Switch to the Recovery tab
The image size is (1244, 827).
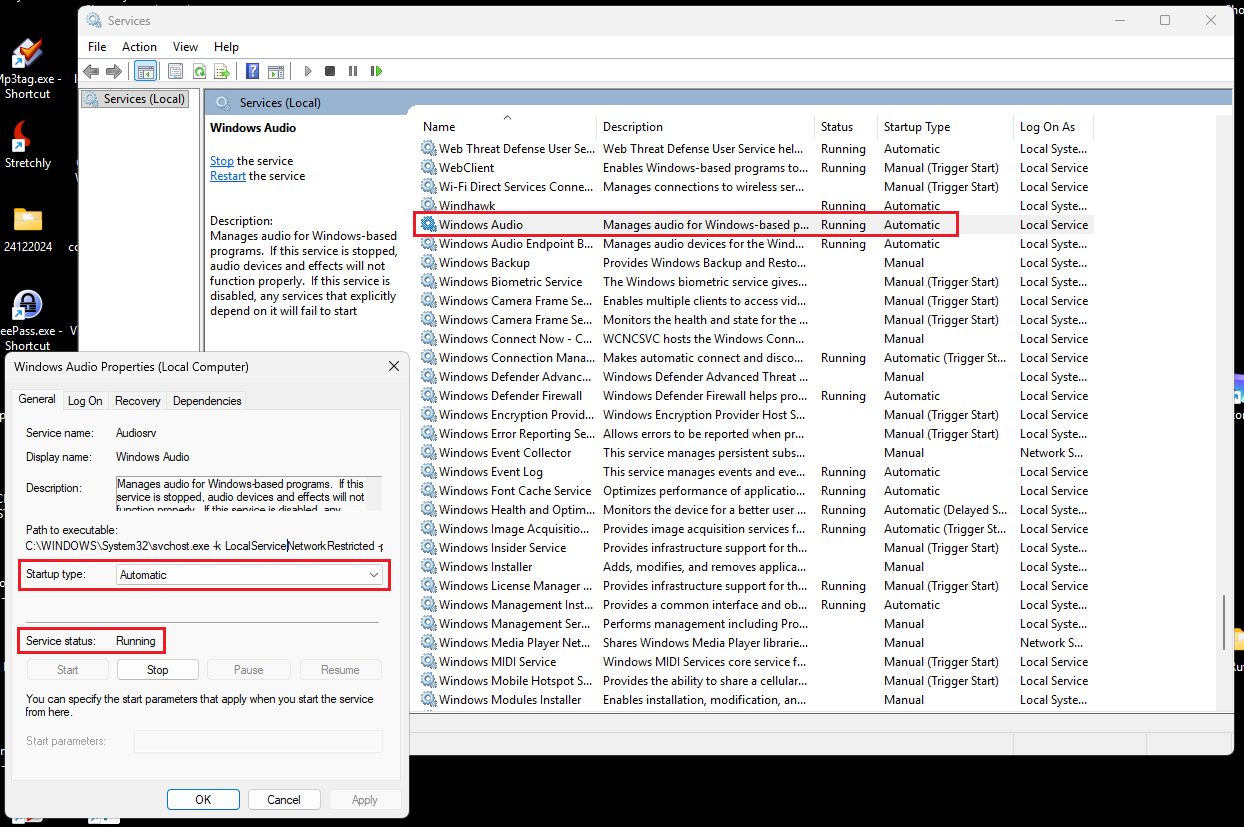138,401
